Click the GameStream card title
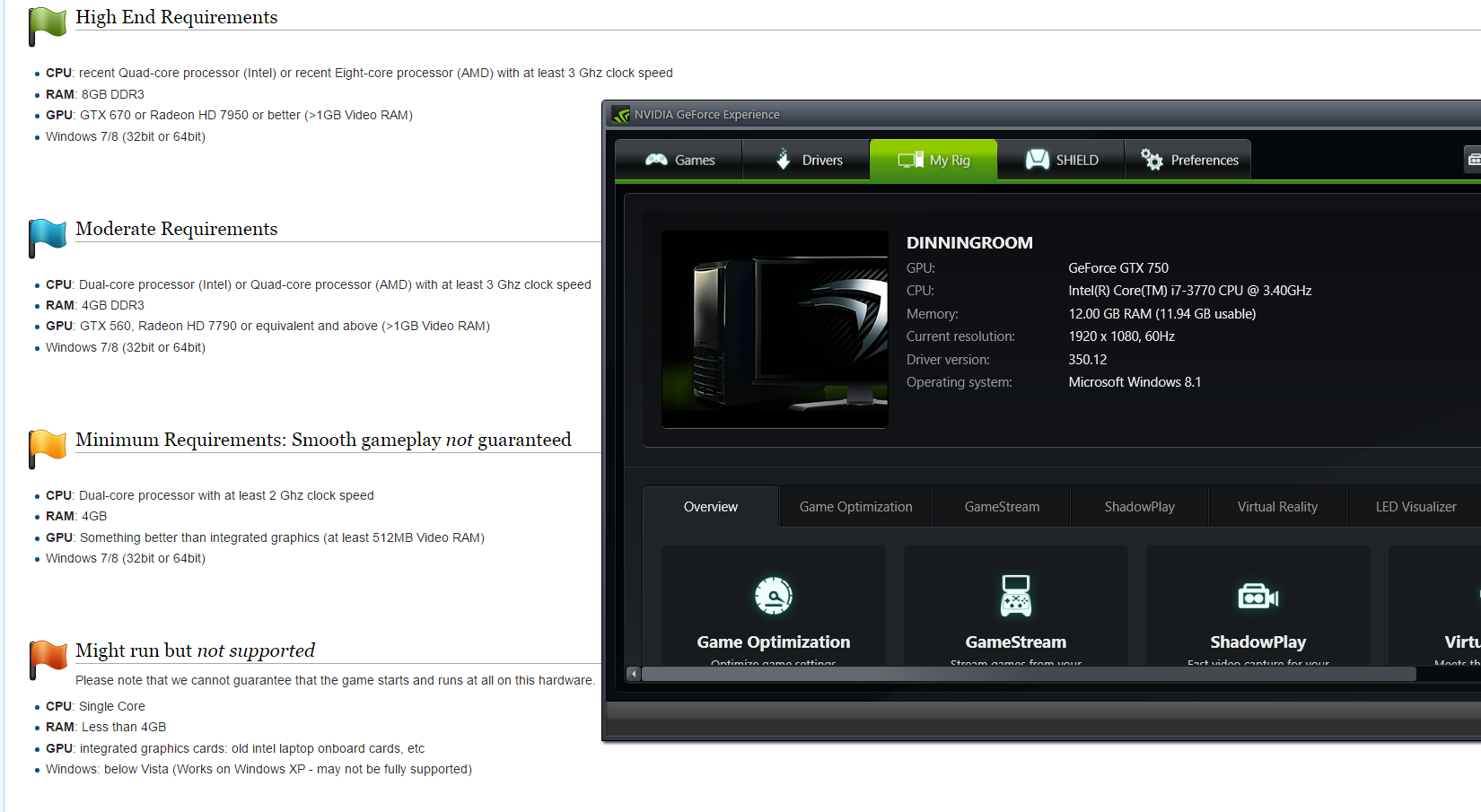 1016,642
